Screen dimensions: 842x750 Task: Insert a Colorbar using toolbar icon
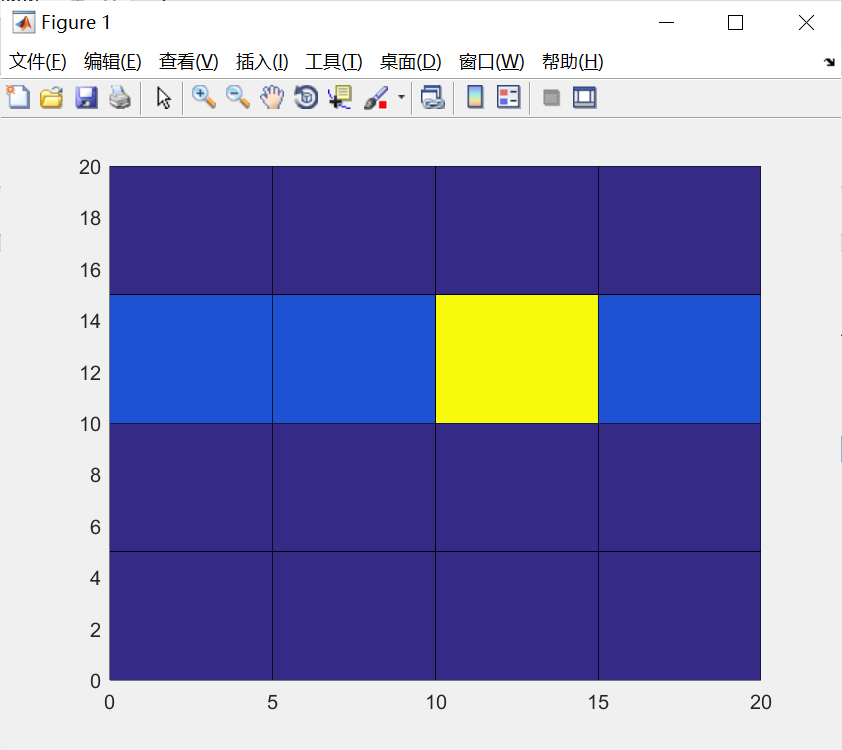[475, 98]
